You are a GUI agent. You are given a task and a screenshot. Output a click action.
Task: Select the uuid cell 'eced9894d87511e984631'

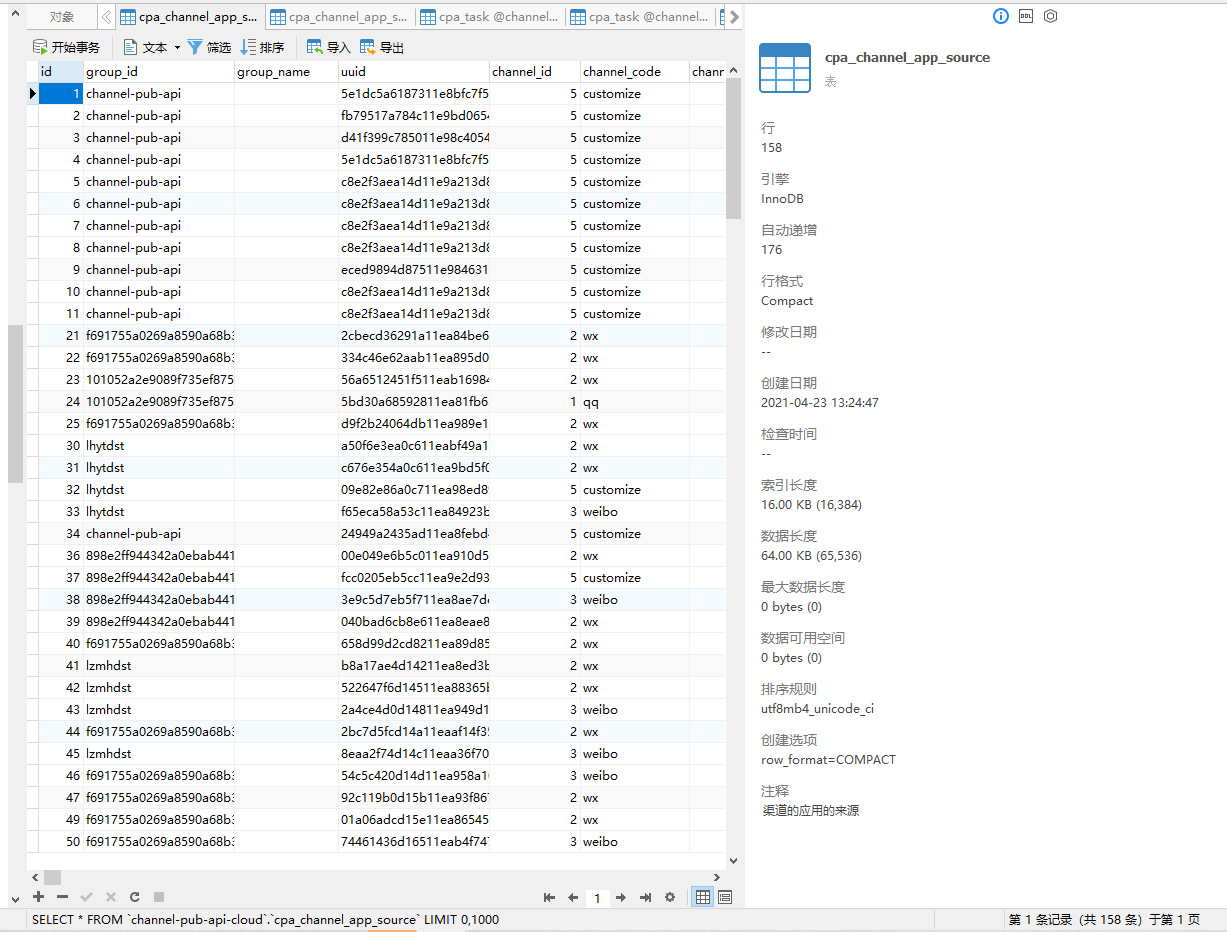pos(414,270)
